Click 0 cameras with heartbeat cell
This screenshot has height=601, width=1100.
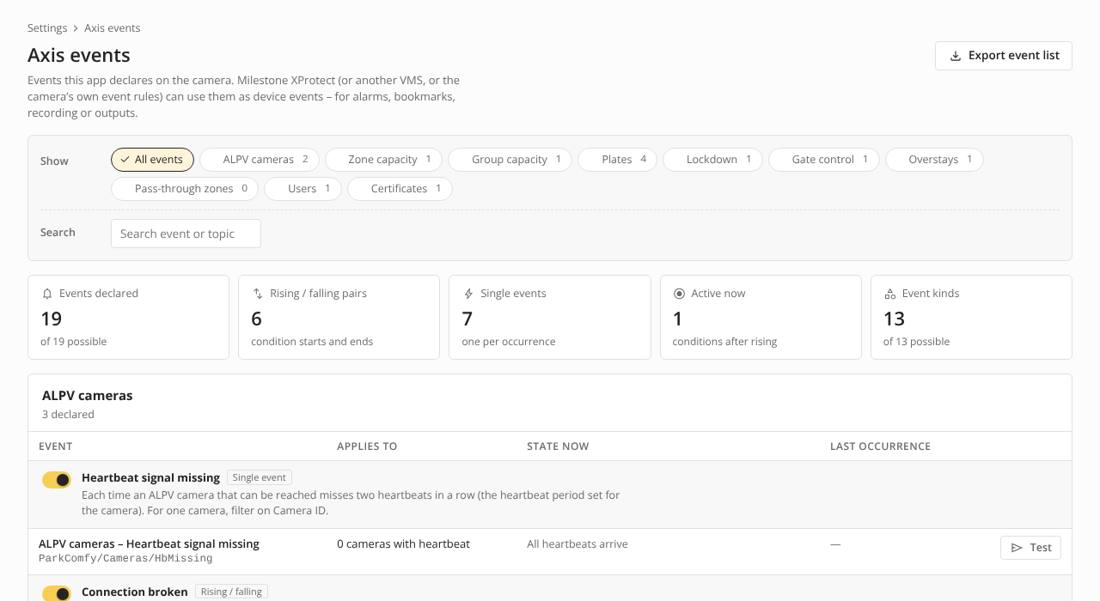[x=403, y=544]
